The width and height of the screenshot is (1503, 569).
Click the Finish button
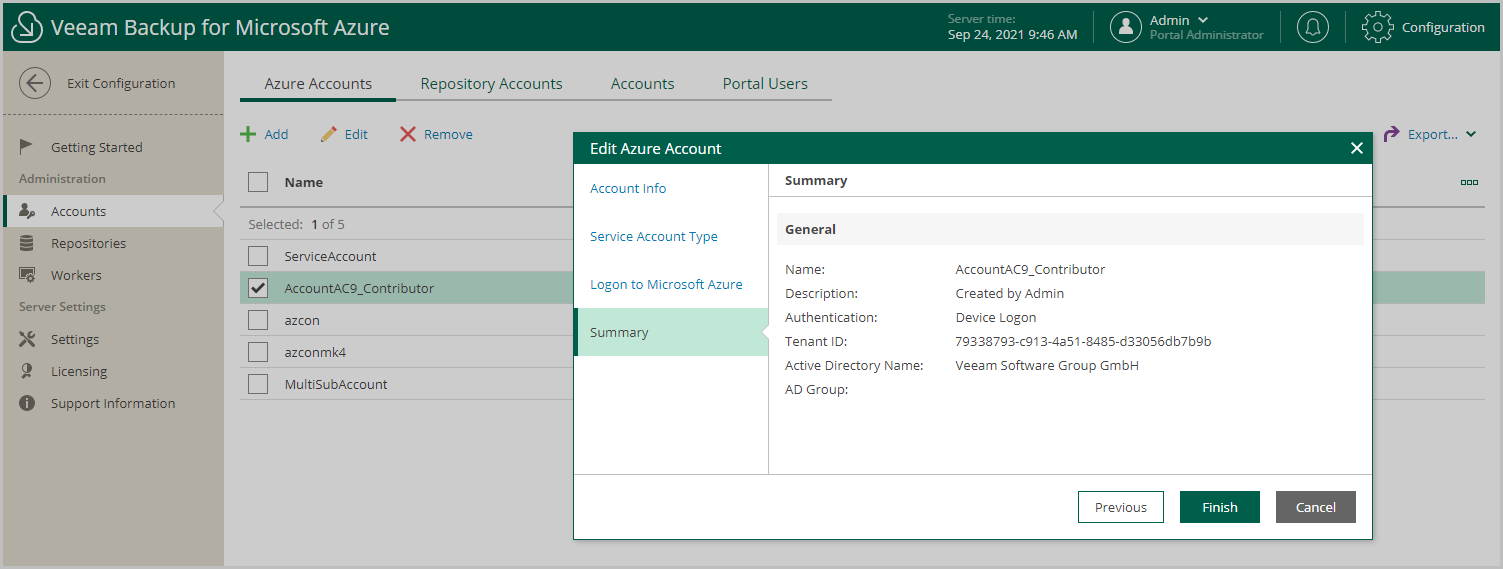(1220, 507)
